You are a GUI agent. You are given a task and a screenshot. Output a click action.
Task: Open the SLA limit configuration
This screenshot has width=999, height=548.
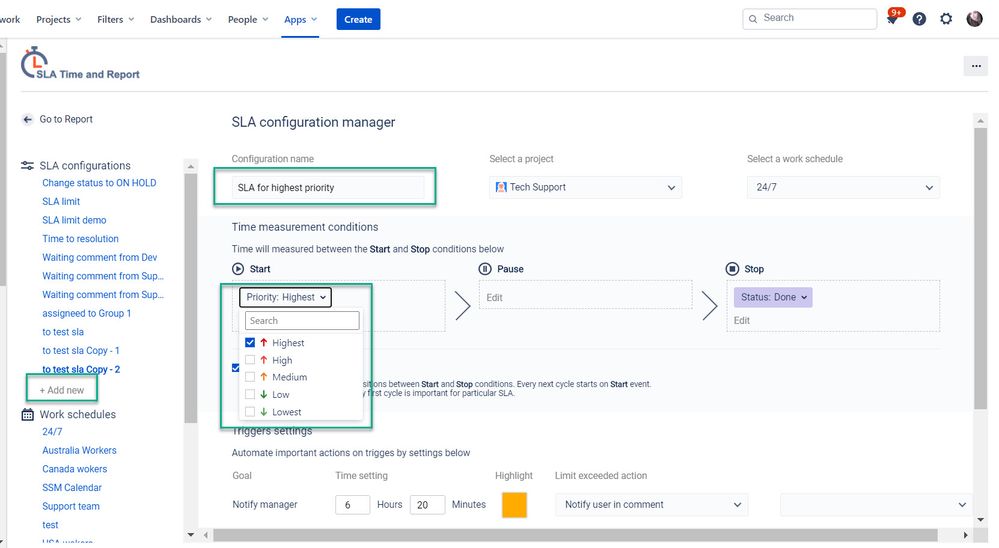[61, 201]
